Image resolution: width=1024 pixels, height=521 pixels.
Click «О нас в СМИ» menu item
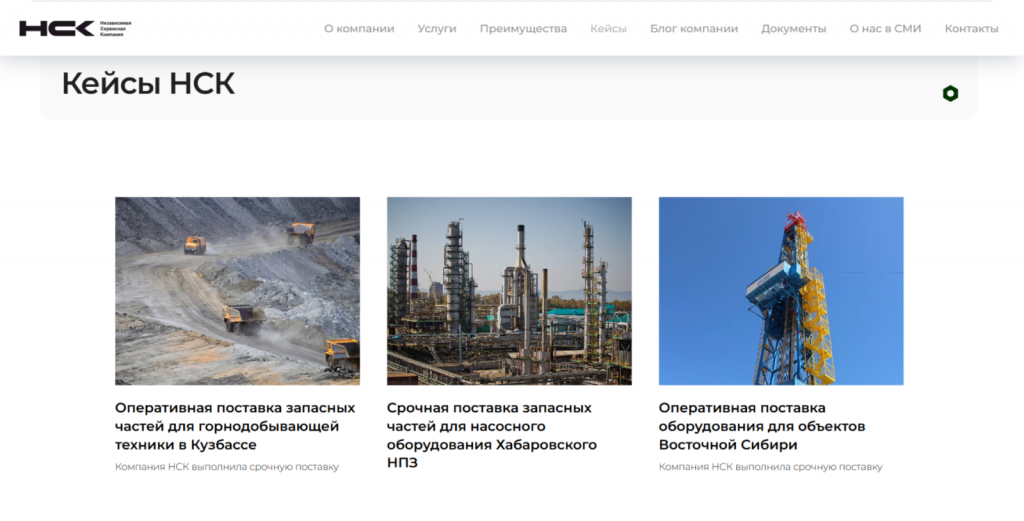click(x=885, y=28)
